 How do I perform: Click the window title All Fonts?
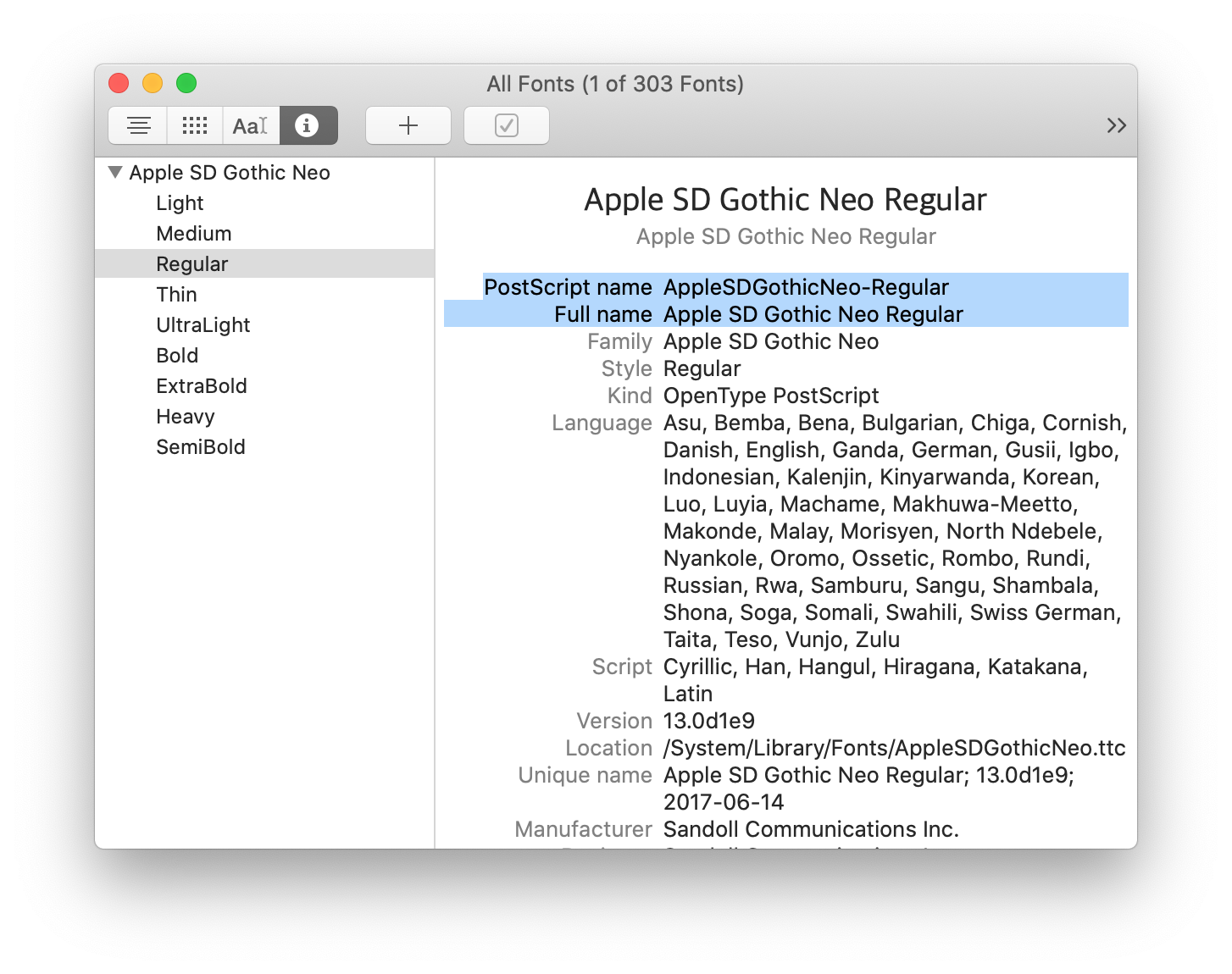point(615,84)
